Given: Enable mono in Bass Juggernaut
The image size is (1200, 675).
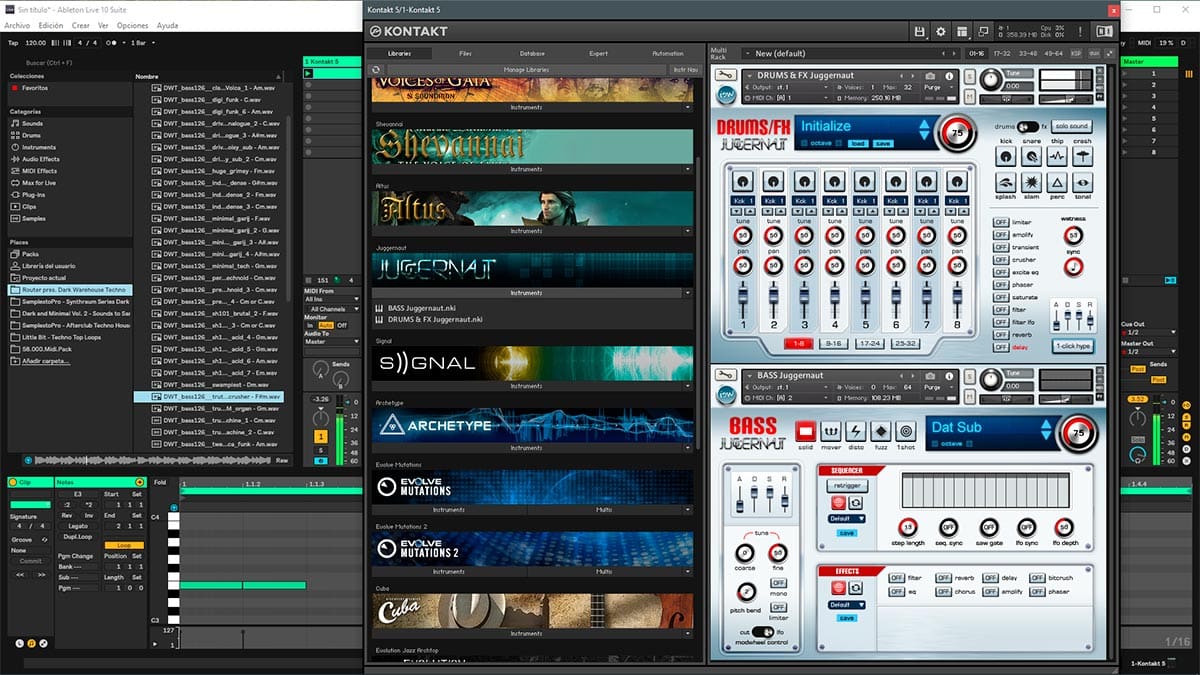Looking at the screenshot, I should click(x=778, y=583).
